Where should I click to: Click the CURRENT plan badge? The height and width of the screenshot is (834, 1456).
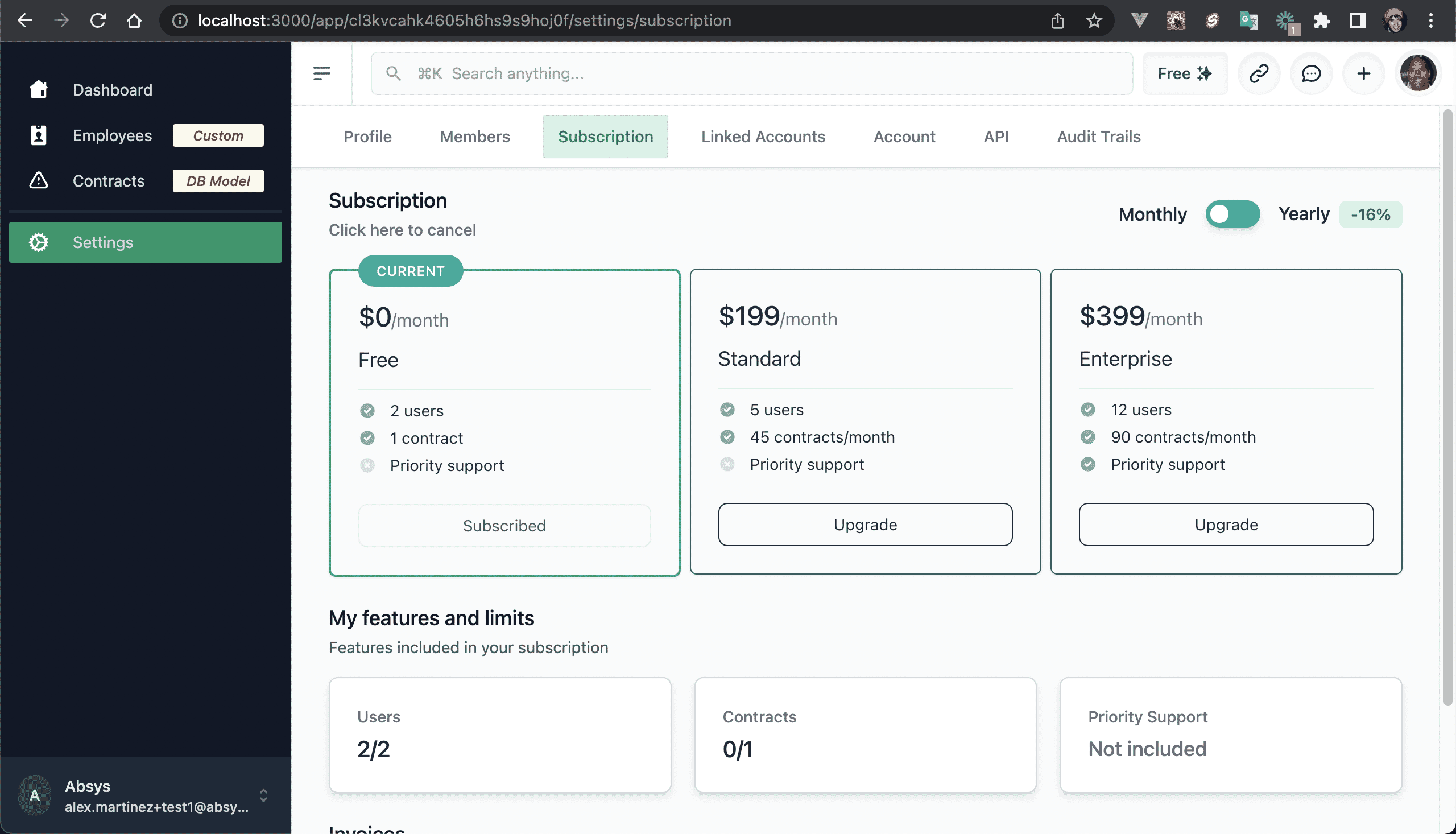click(411, 271)
